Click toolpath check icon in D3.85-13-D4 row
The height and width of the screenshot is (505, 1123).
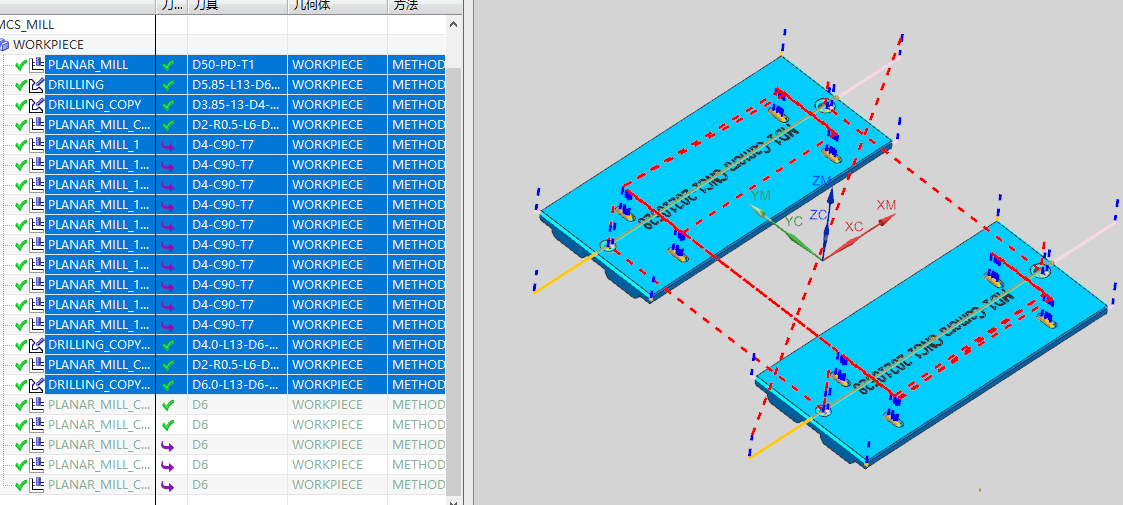click(168, 105)
